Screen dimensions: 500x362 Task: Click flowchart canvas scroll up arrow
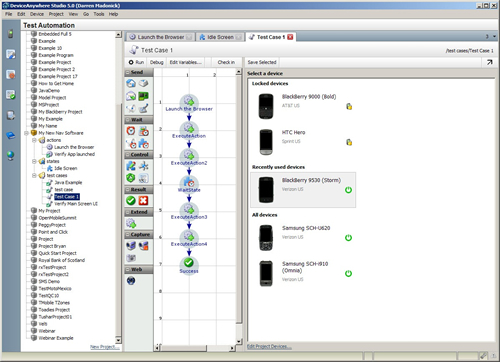pos(239,72)
